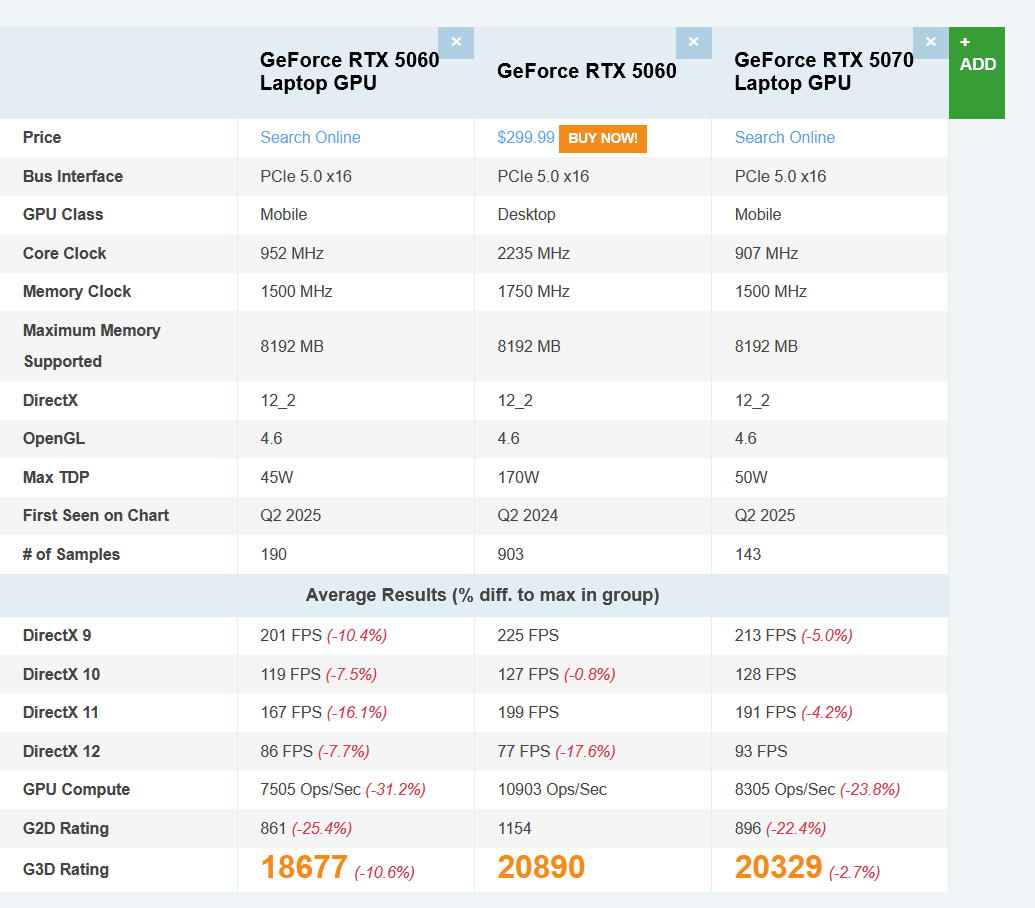Click the GeForce RTX 5070 Laptop GPU heading
The width and height of the screenshot is (1035, 908).
pos(823,71)
